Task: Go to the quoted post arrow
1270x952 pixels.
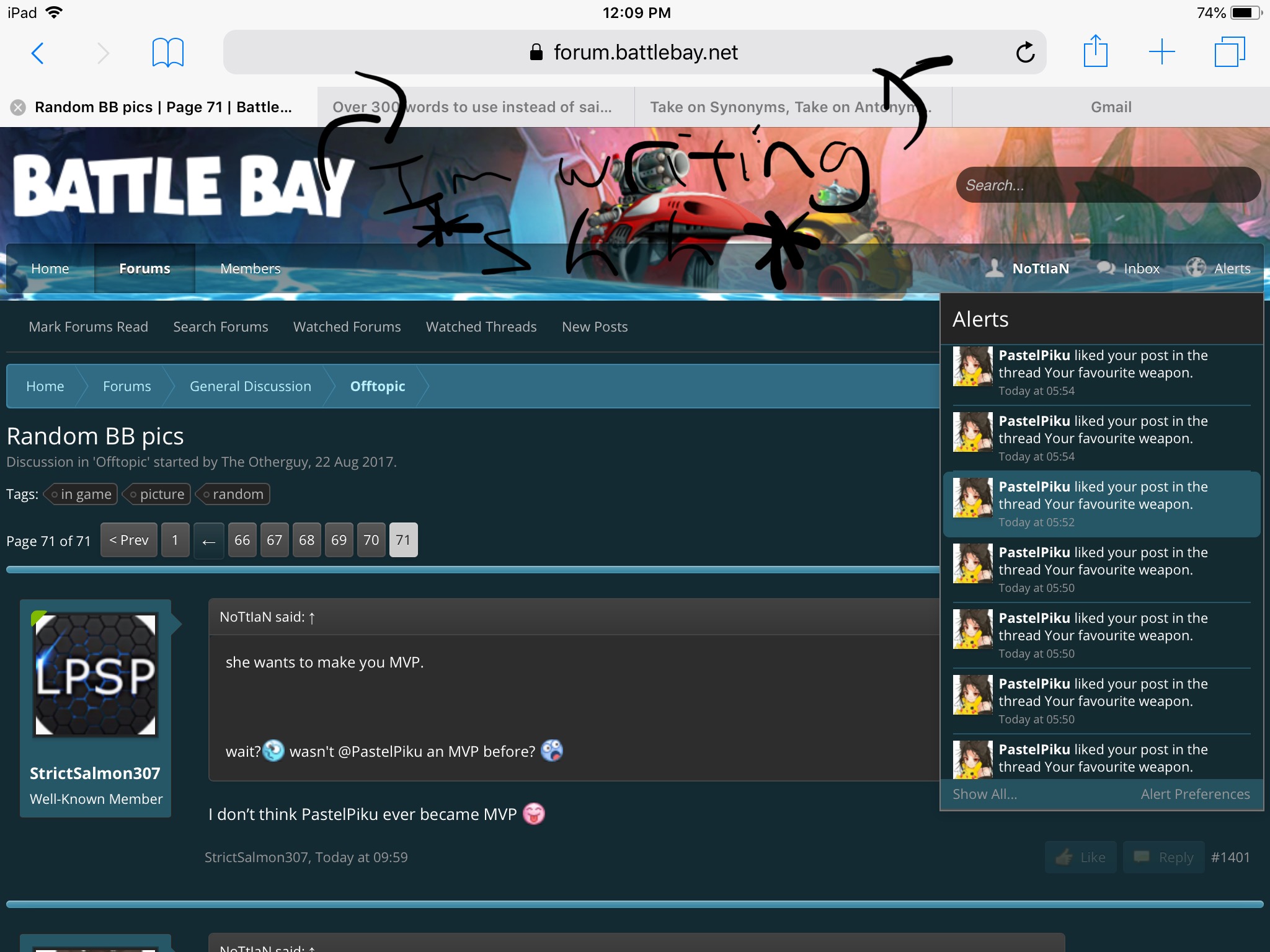Action: 312,618
